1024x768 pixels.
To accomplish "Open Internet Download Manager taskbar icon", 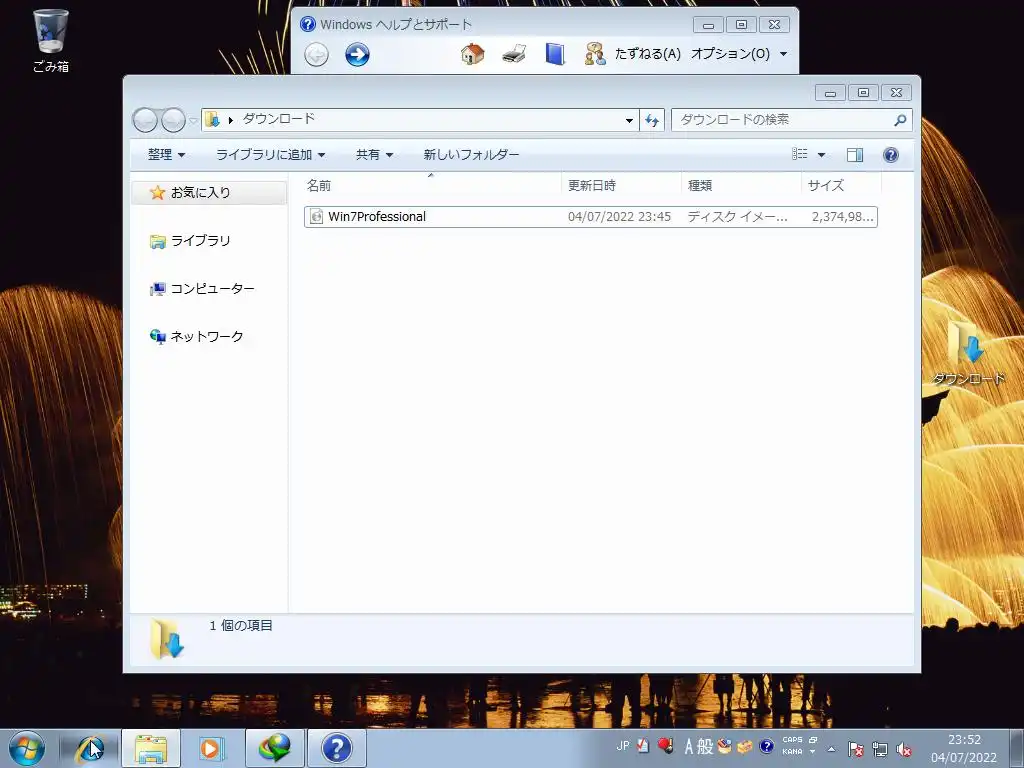I will pyautogui.click(x=274, y=748).
